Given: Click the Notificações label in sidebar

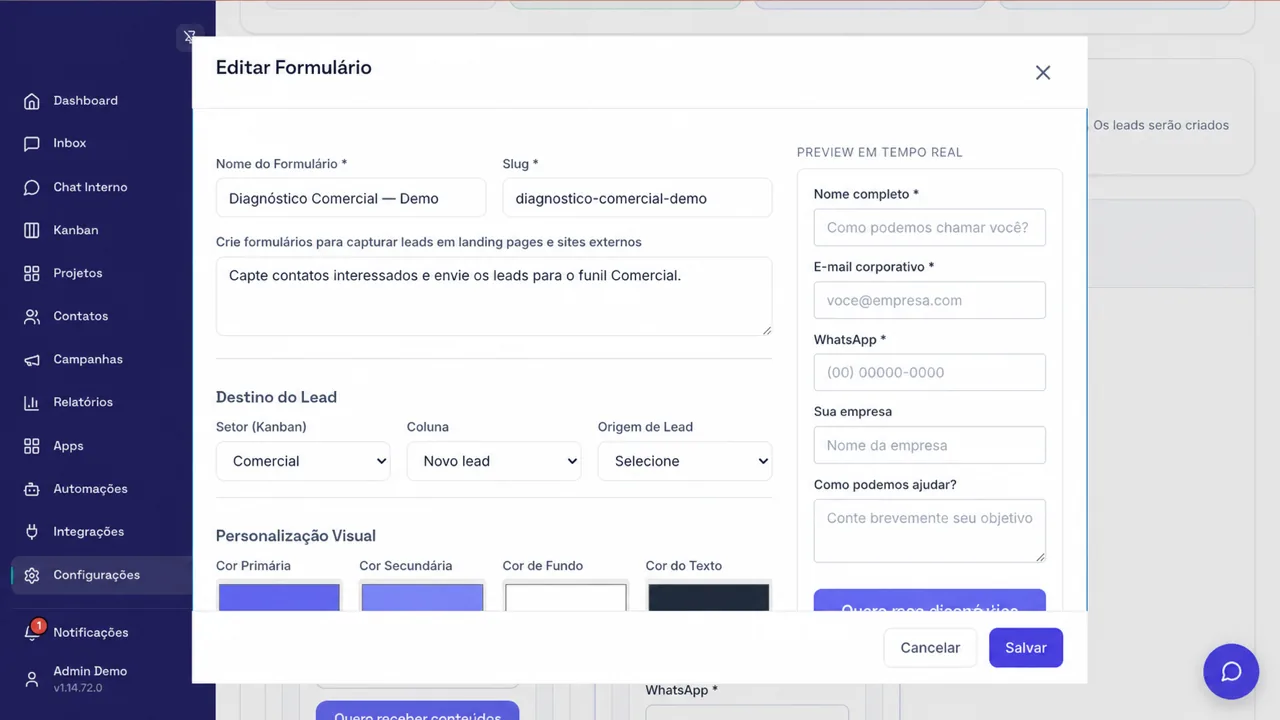Looking at the screenshot, I should pos(91,633).
